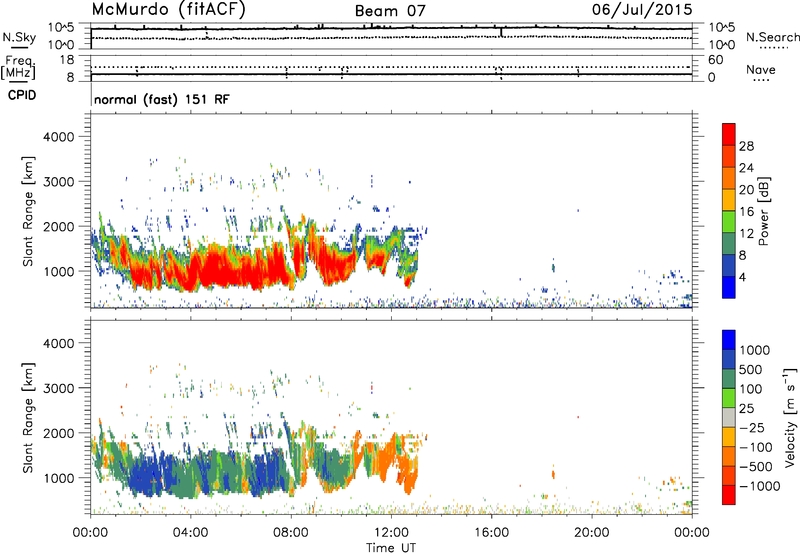
Task: Click the red top of power colorbar
Action: (x=729, y=134)
